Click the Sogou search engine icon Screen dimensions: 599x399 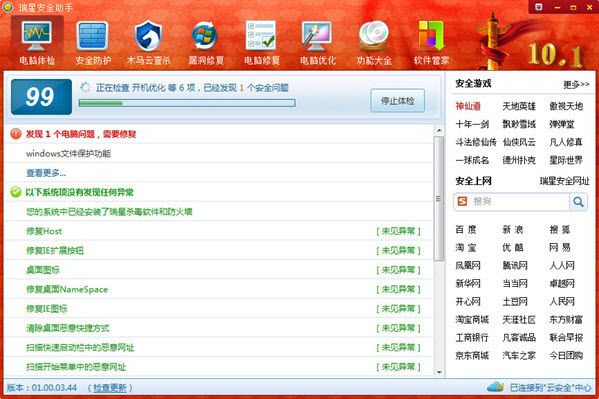tap(463, 201)
